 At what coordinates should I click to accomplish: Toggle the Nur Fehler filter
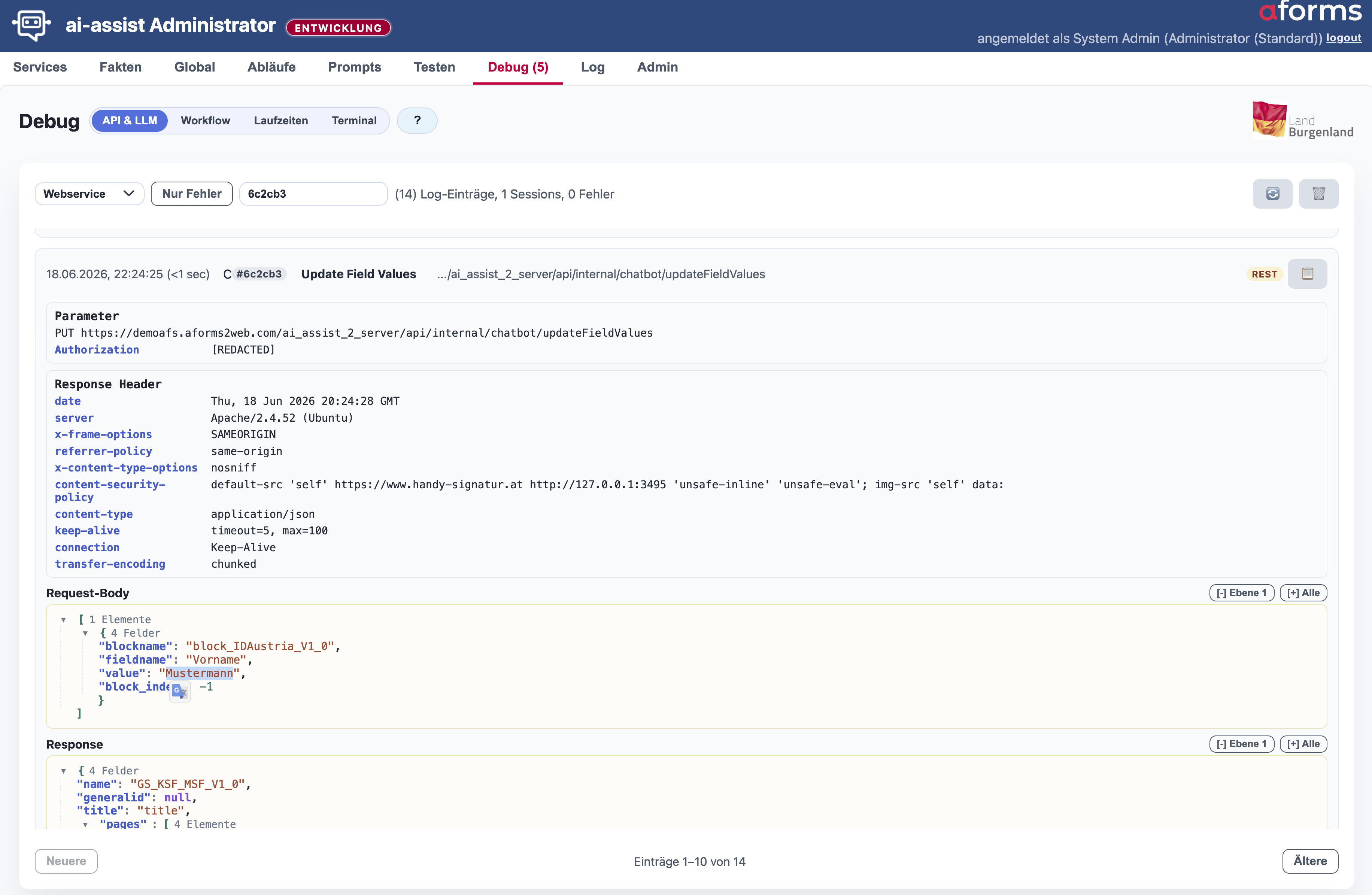pyautogui.click(x=192, y=194)
